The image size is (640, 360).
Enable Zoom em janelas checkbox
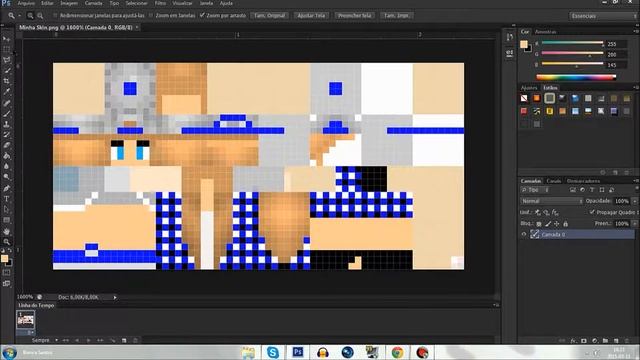pos(151,16)
